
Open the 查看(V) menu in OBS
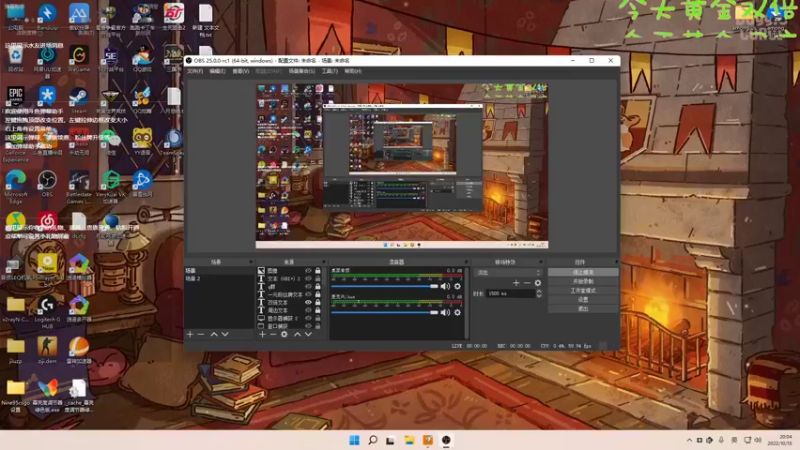241,71
